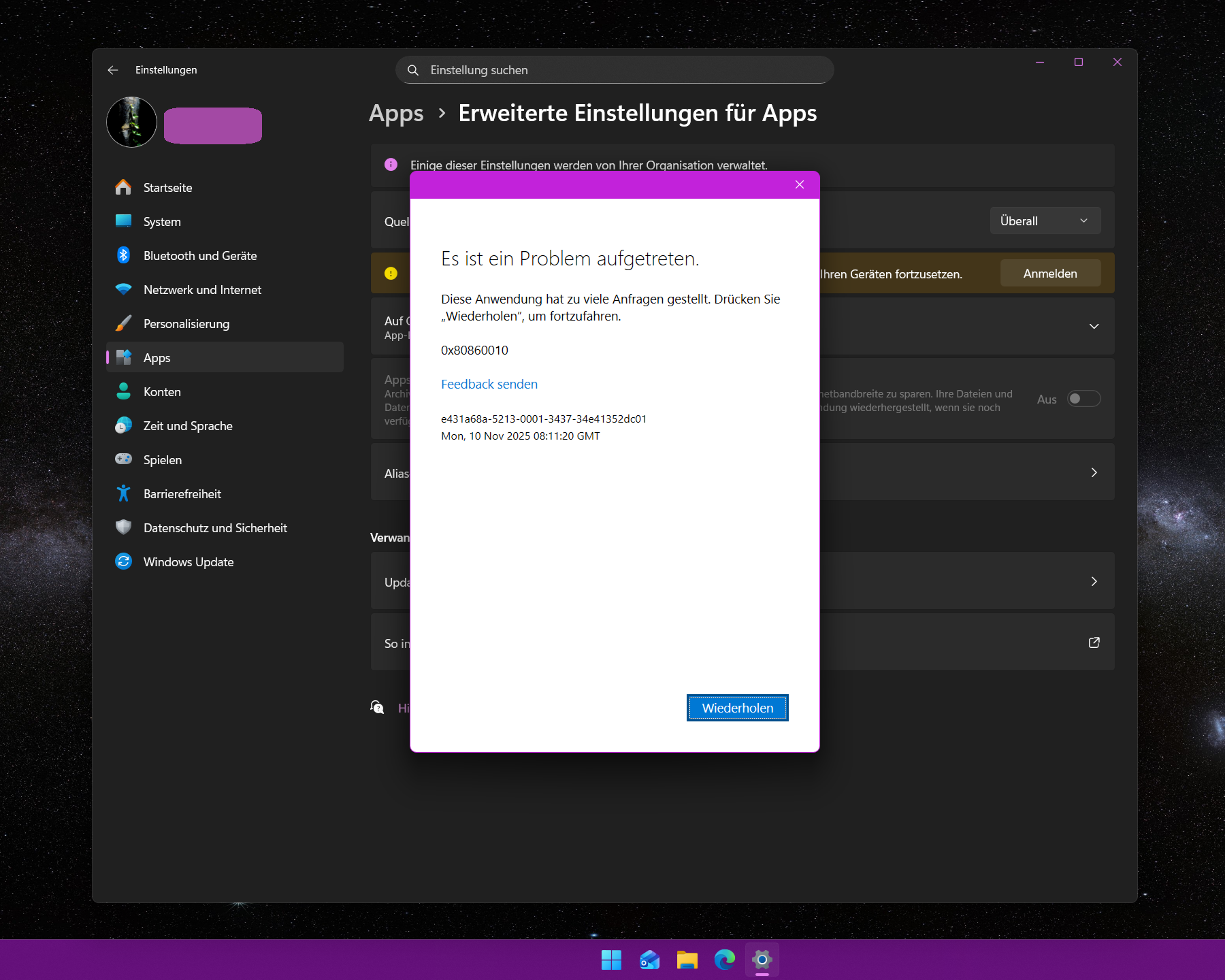Open Windows Update via sidebar icon
The width and height of the screenshot is (1225, 980).
pos(123,561)
